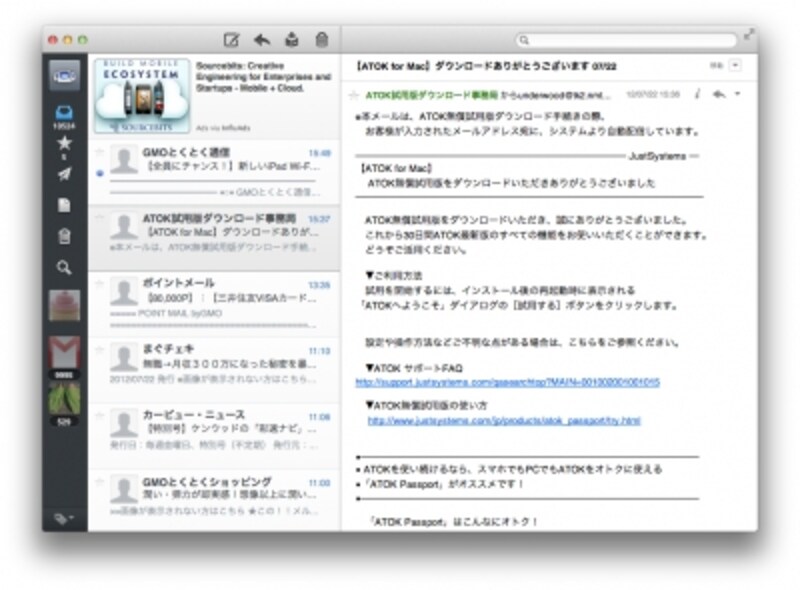This screenshot has width=800, height=590.
Task: Click the sender name ATOK試用版ダウンロード事務局 in the header
Action: point(431,95)
